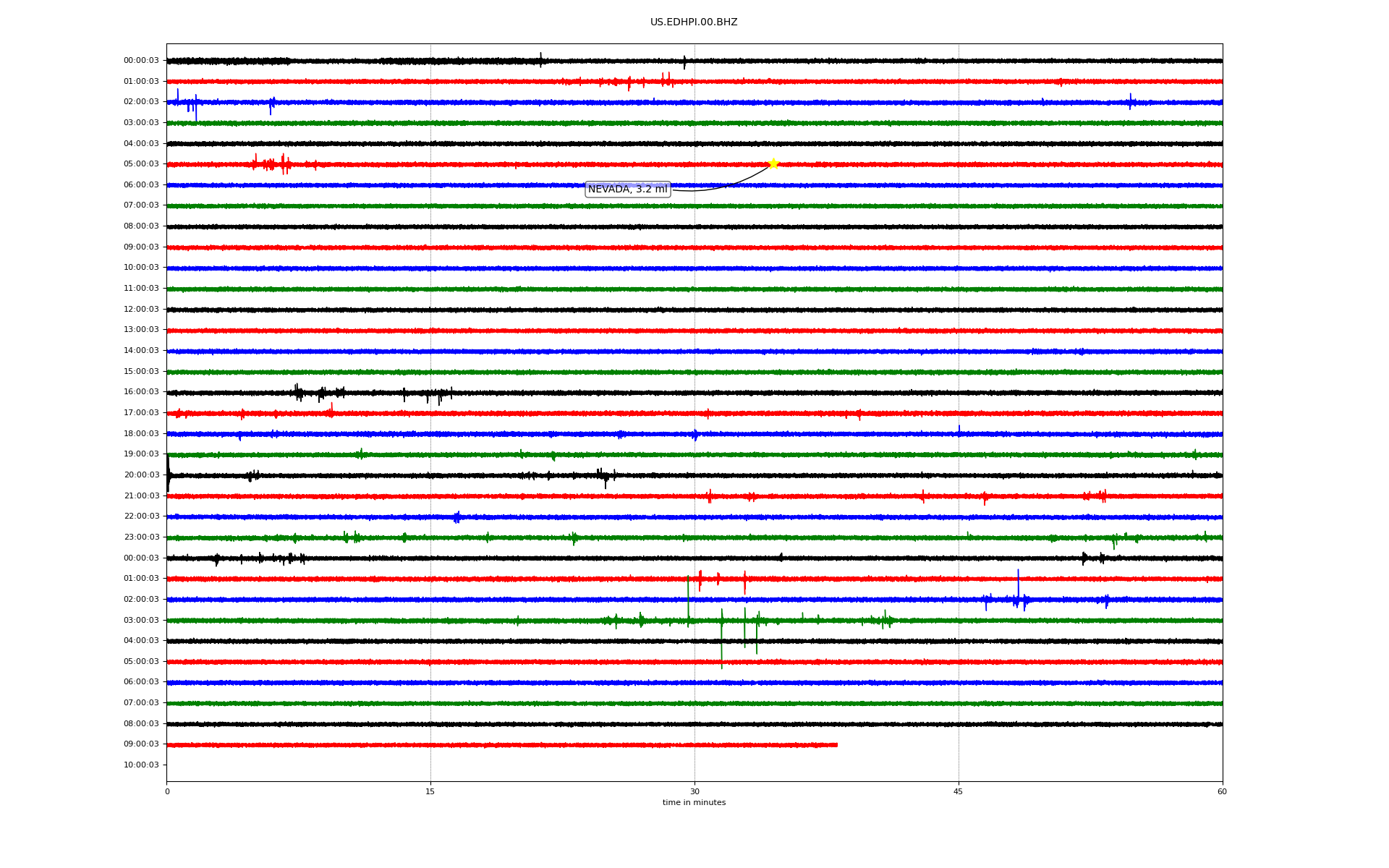
Task: Click the 45 tick label on x-axis
Action: [958, 791]
